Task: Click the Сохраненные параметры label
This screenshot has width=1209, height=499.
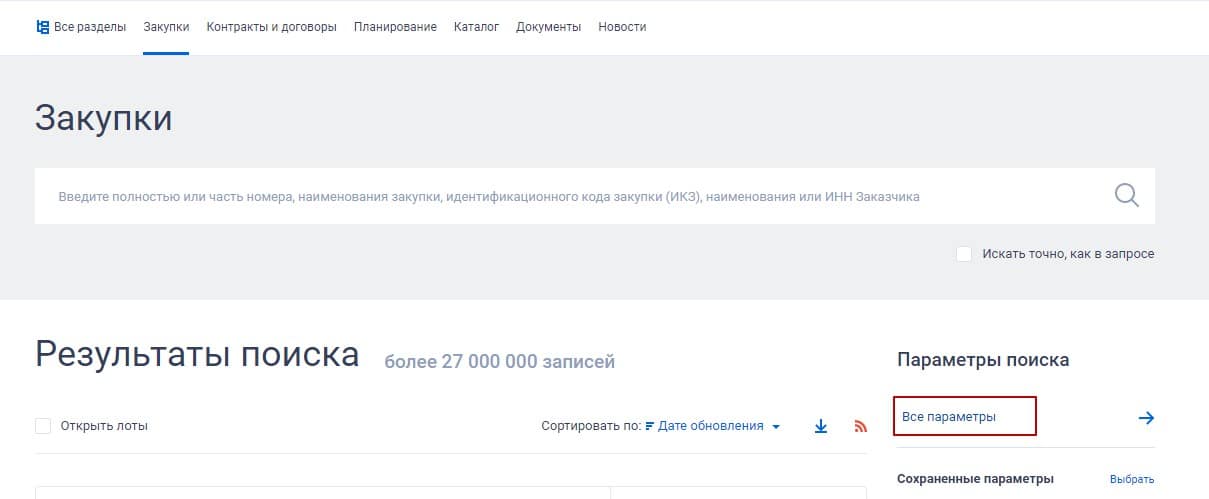Action: coord(976,479)
